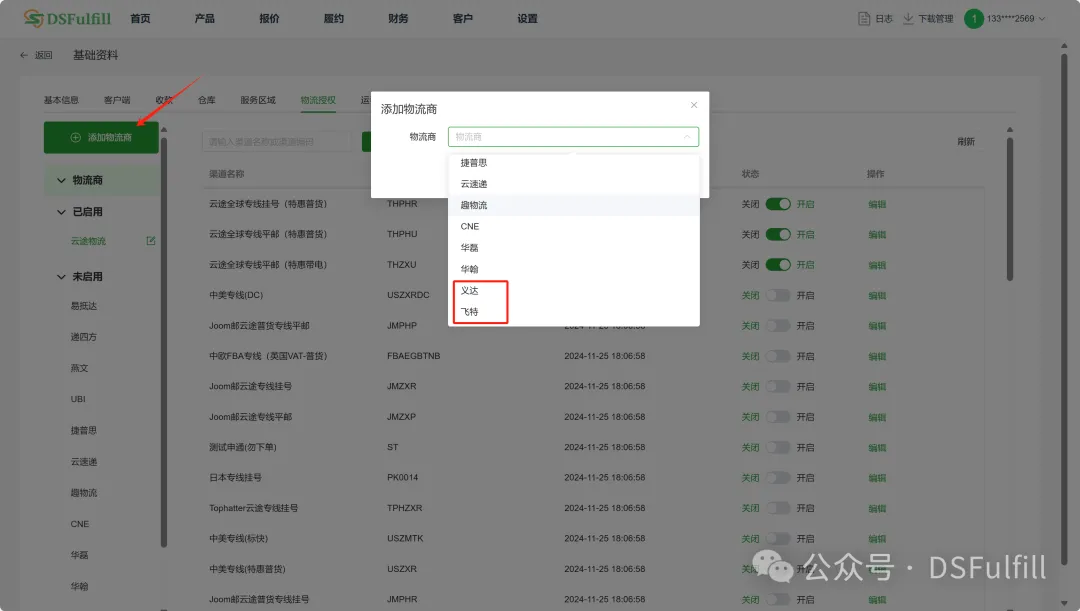The image size is (1080, 611).
Task: Edit the 中美专线(DC) row
Action: 877,296
